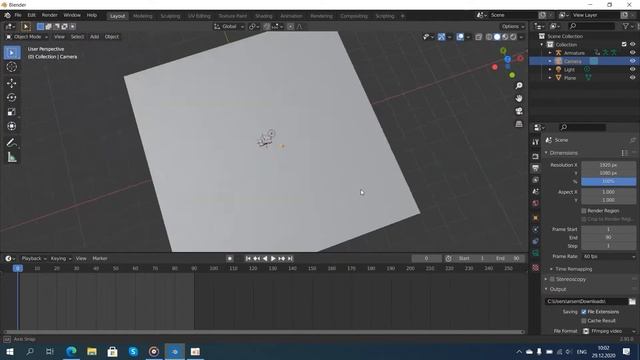Select the Rotate tool
This screenshot has width=640, height=360.
[12, 98]
